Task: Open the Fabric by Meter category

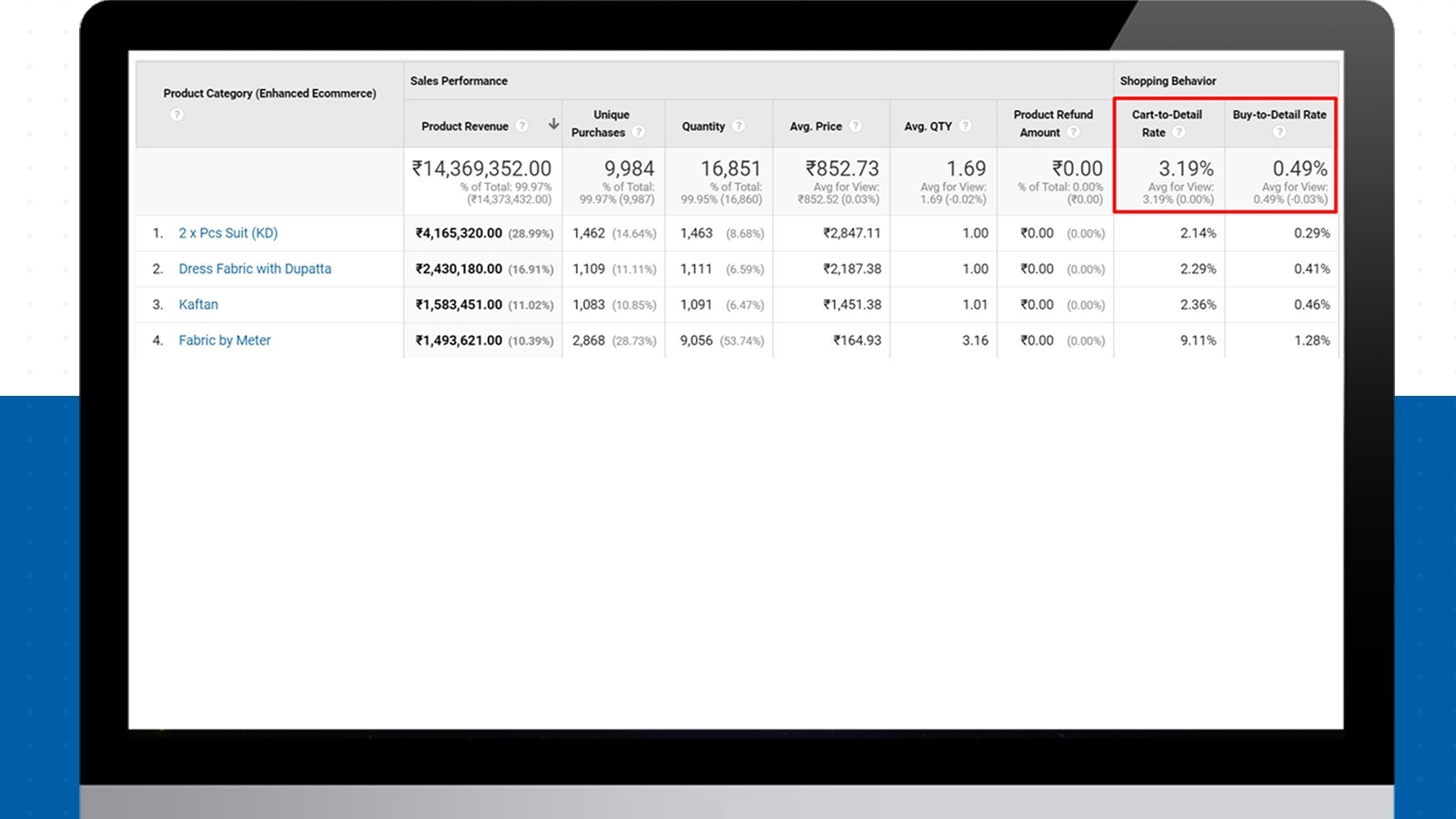Action: 225,340
